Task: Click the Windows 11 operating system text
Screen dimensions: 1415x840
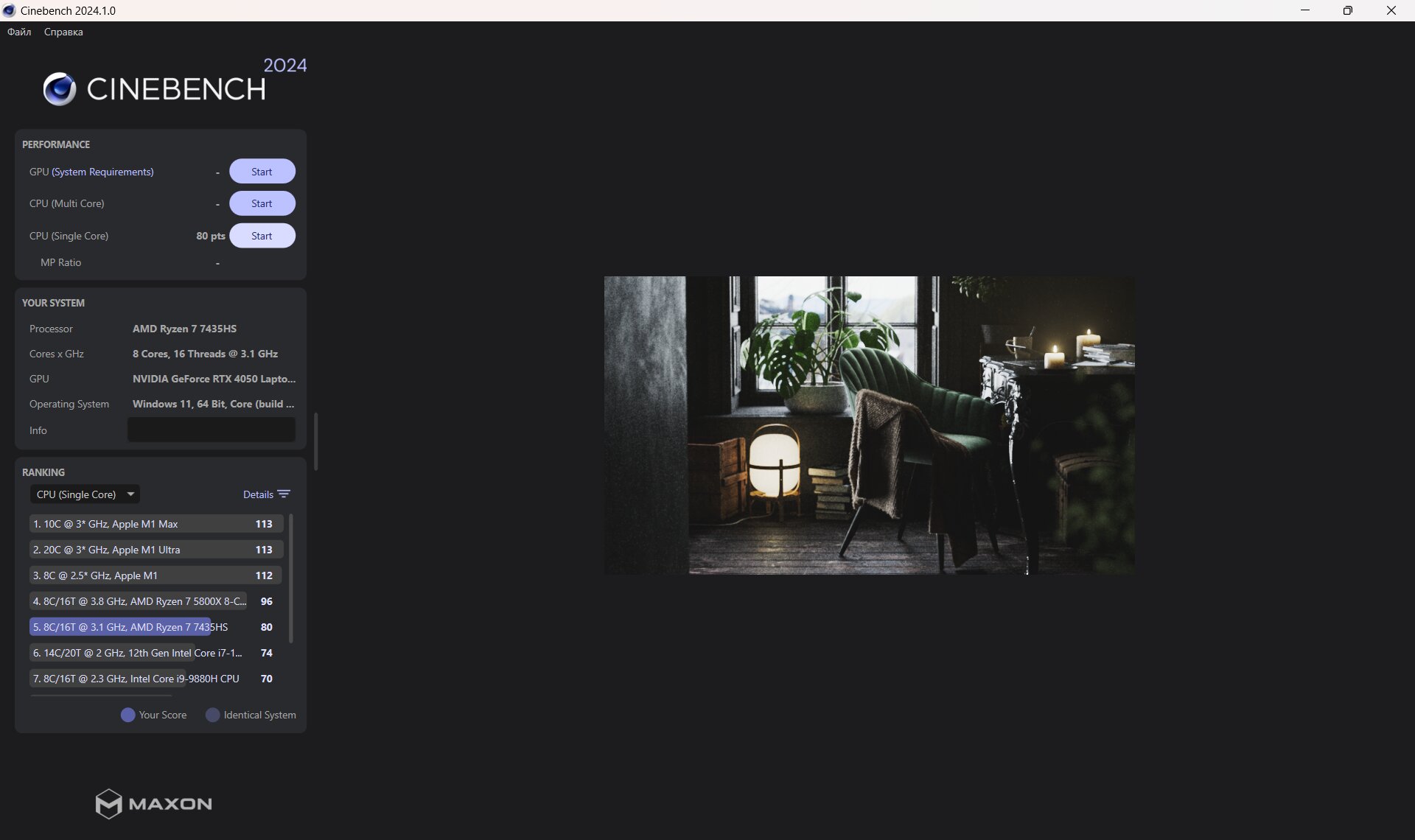Action: coord(213,404)
